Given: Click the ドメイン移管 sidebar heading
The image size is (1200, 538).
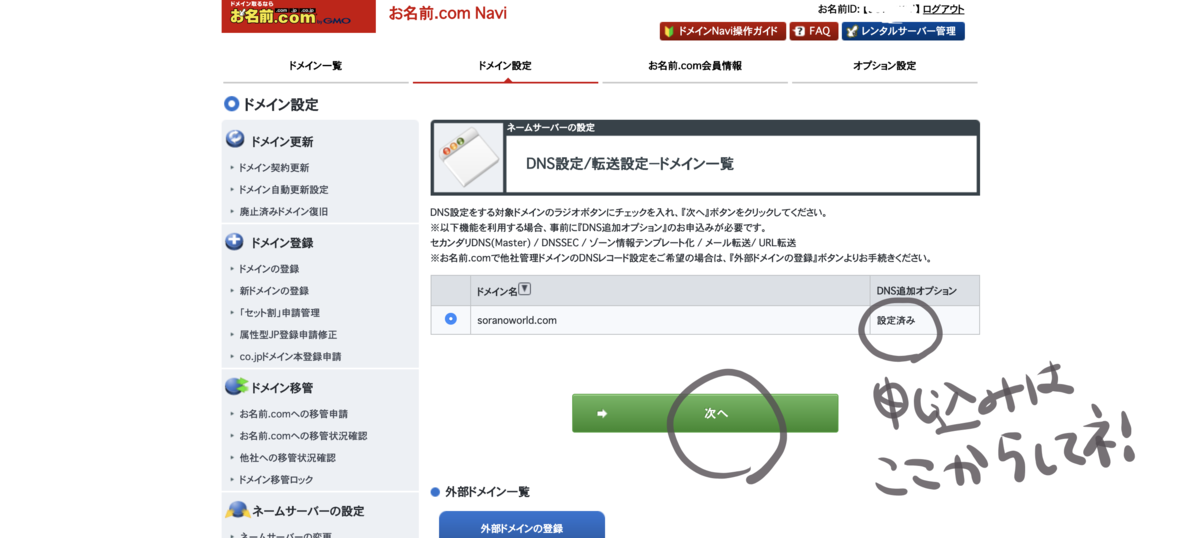Looking at the screenshot, I should click(x=281, y=388).
